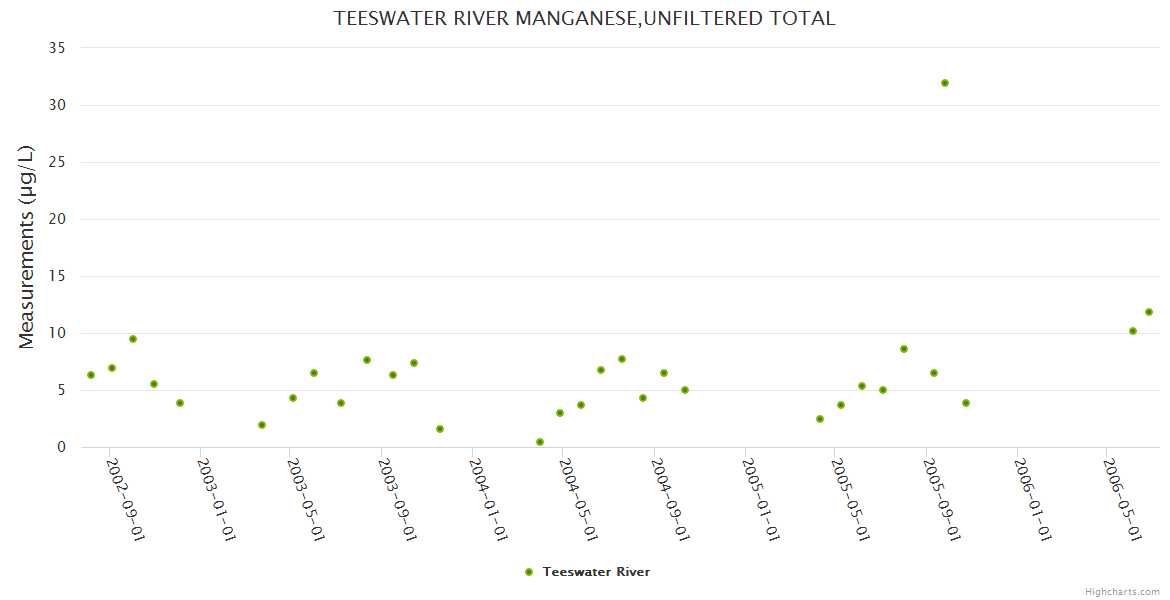Click the 2004-09-01 x-axis date label
Screen dimensions: 1170x600
click(x=671, y=499)
